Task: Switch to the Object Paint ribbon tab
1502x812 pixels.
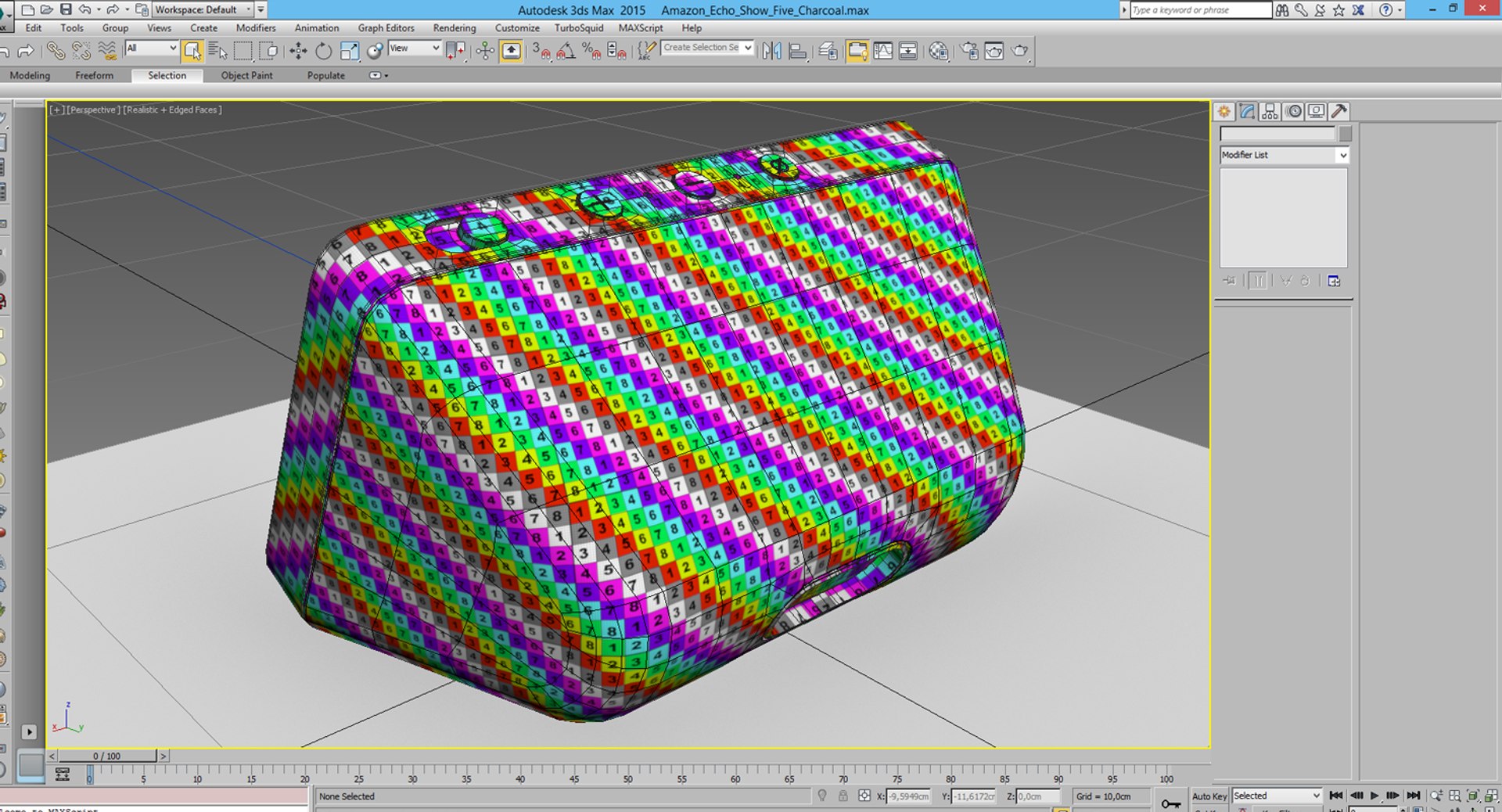Action: [x=246, y=75]
